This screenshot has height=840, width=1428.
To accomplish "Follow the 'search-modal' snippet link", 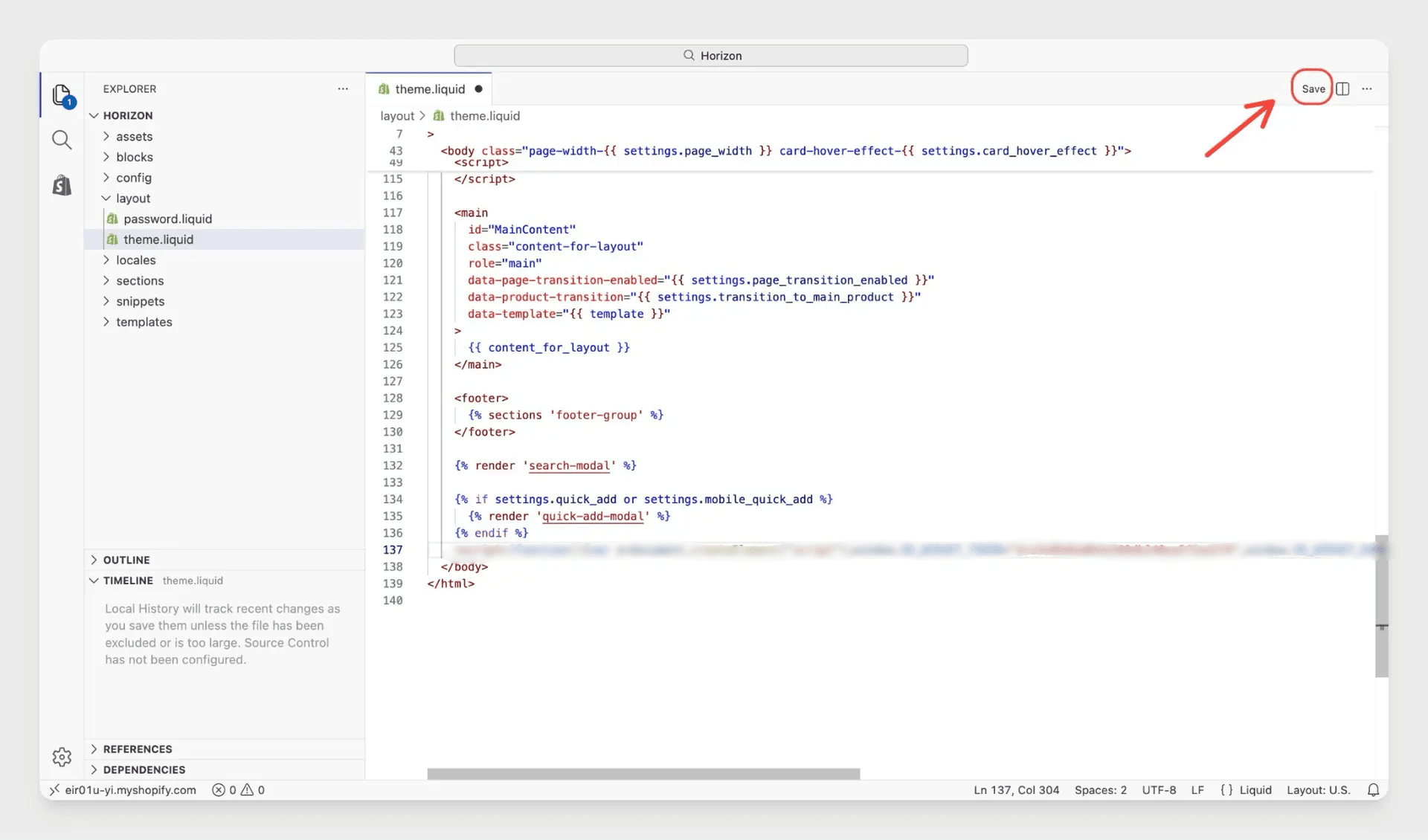I will pyautogui.click(x=569, y=466).
